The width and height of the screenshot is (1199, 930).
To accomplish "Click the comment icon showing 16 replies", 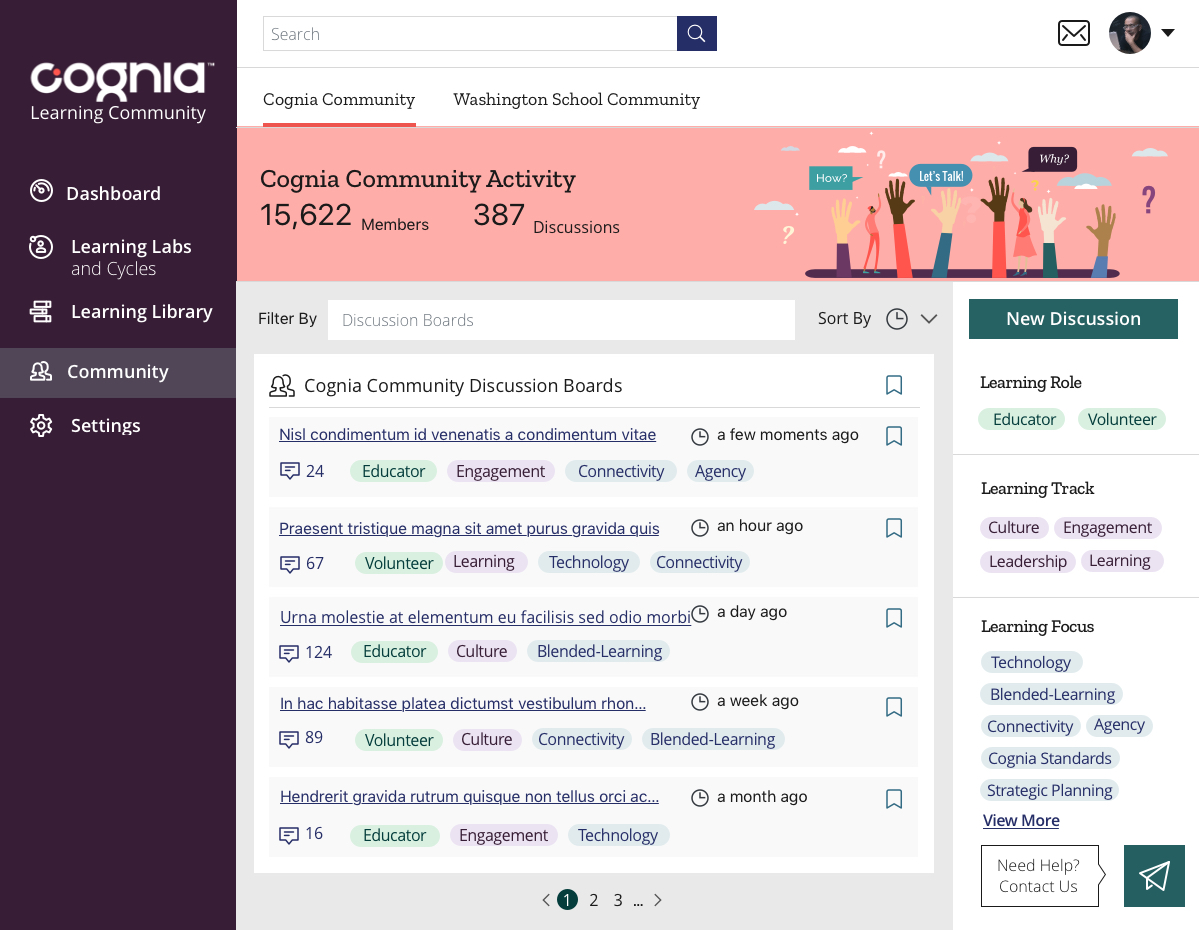I will [289, 834].
